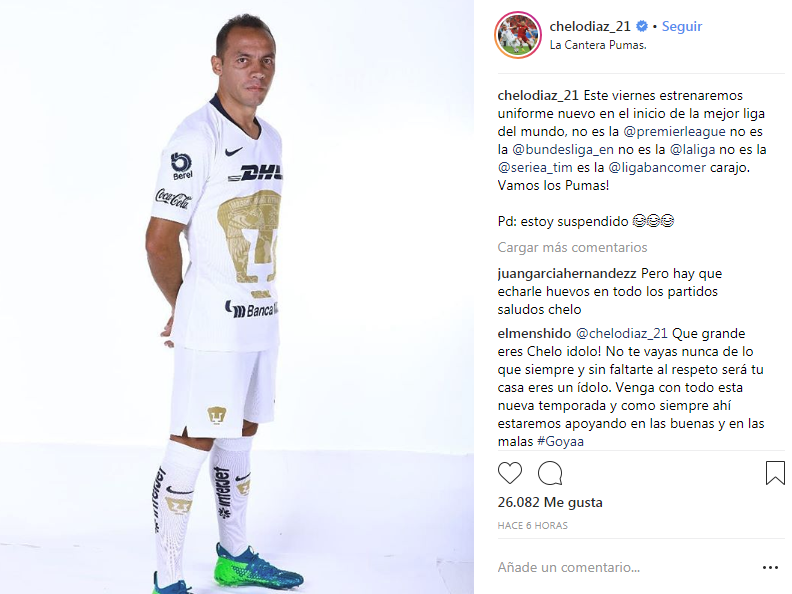Open the @laliga mention
Image resolution: width=792 pixels, height=594 pixels.
coord(692,150)
